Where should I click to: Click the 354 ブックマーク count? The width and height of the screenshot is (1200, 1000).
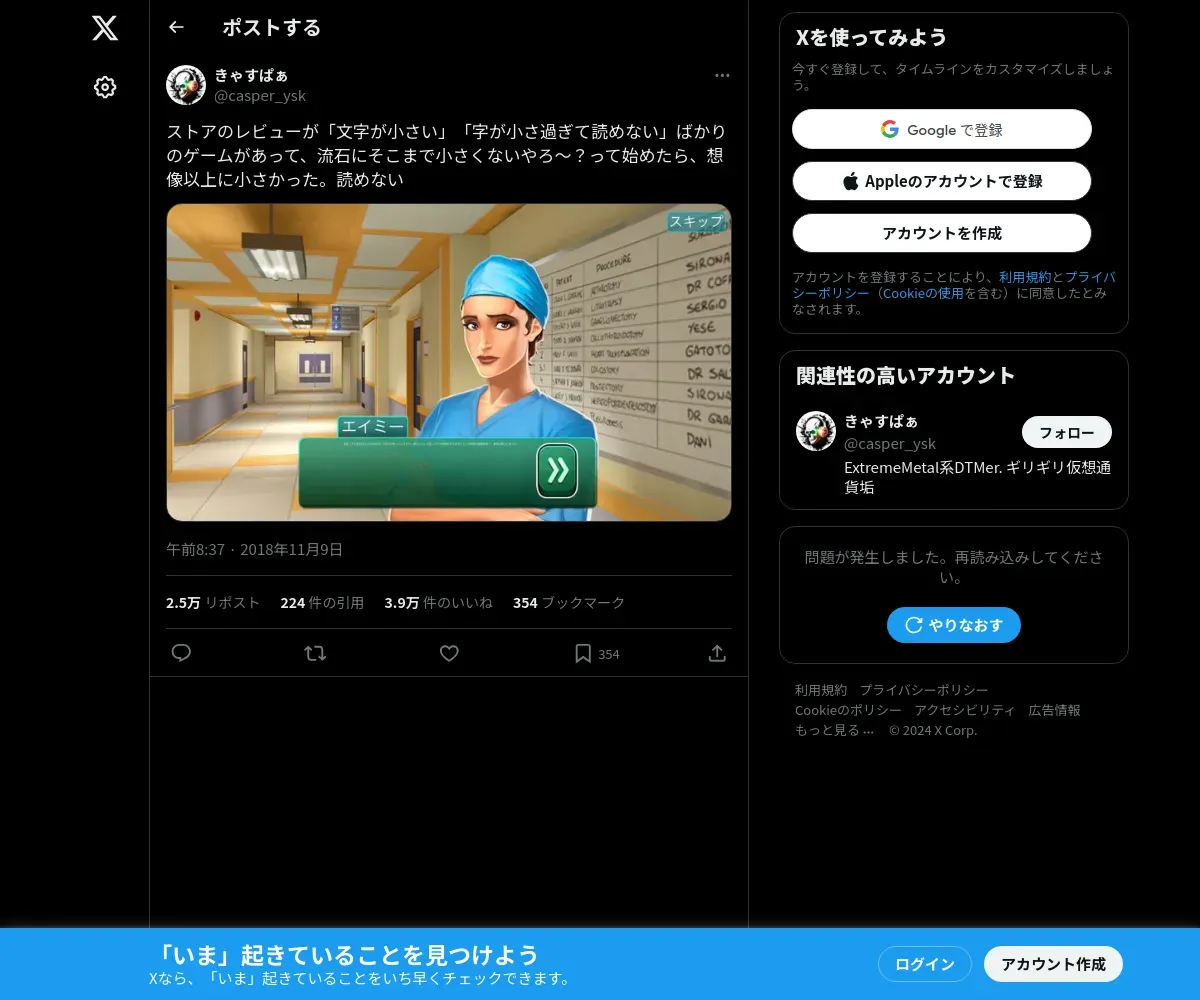(569, 603)
